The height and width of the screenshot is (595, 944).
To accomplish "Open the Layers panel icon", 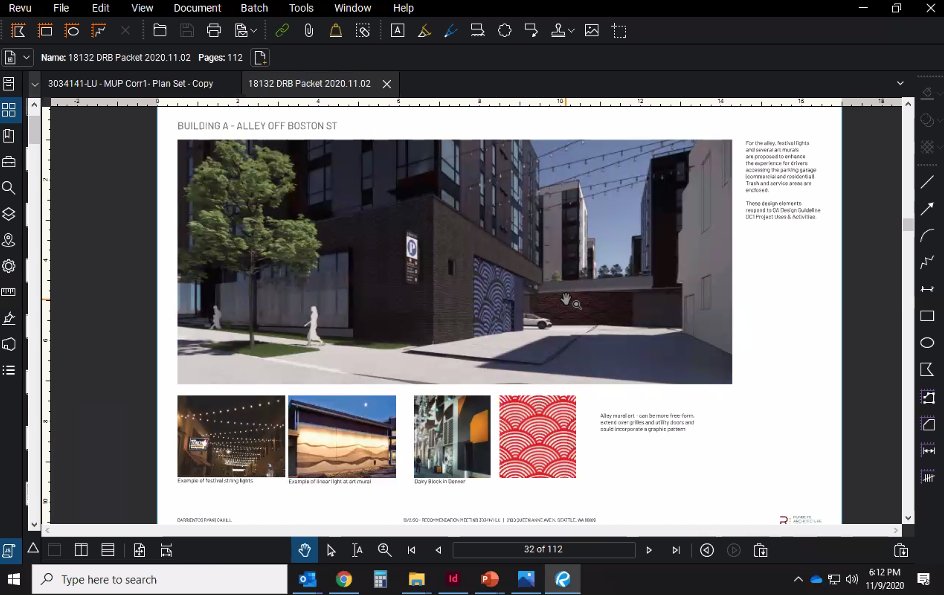I will click(x=9, y=214).
